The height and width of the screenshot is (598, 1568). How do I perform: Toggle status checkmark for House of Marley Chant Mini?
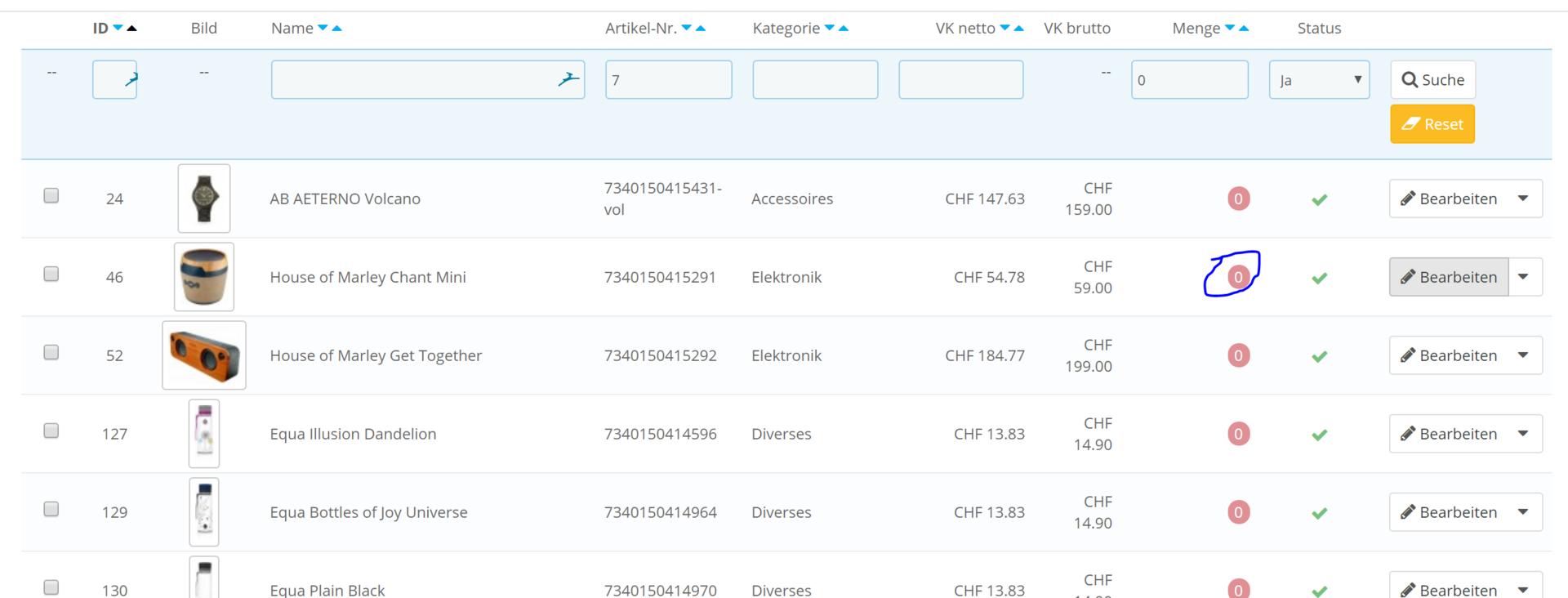pyautogui.click(x=1320, y=278)
